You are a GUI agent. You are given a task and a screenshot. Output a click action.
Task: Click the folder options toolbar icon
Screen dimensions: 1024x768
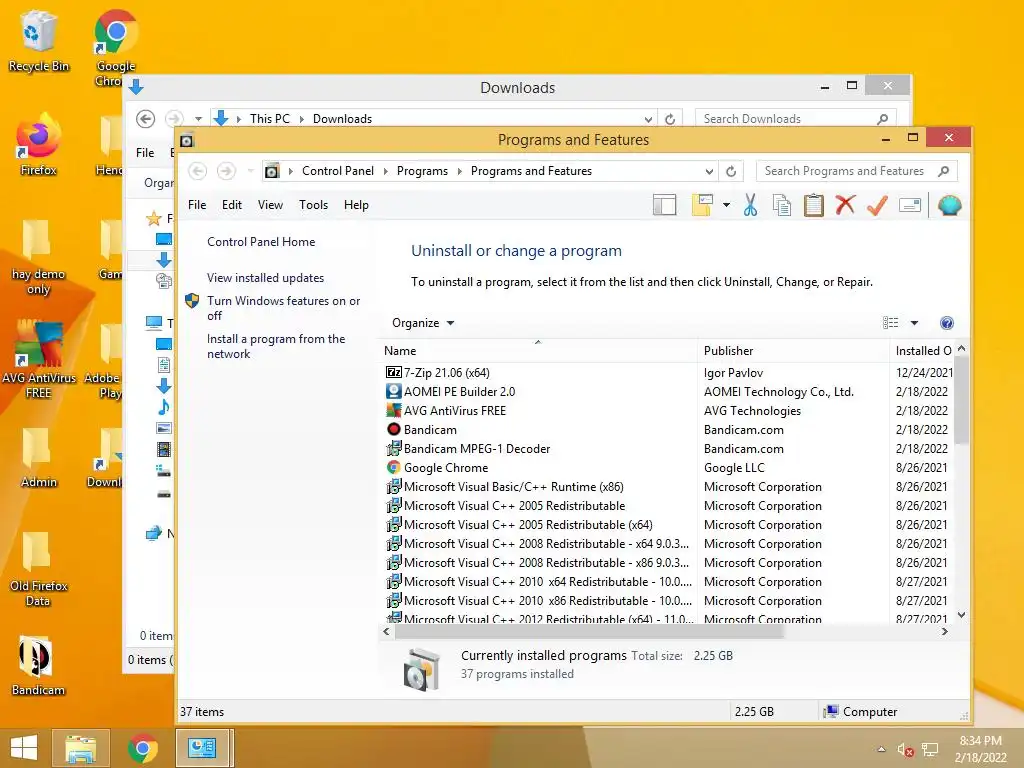click(702, 205)
